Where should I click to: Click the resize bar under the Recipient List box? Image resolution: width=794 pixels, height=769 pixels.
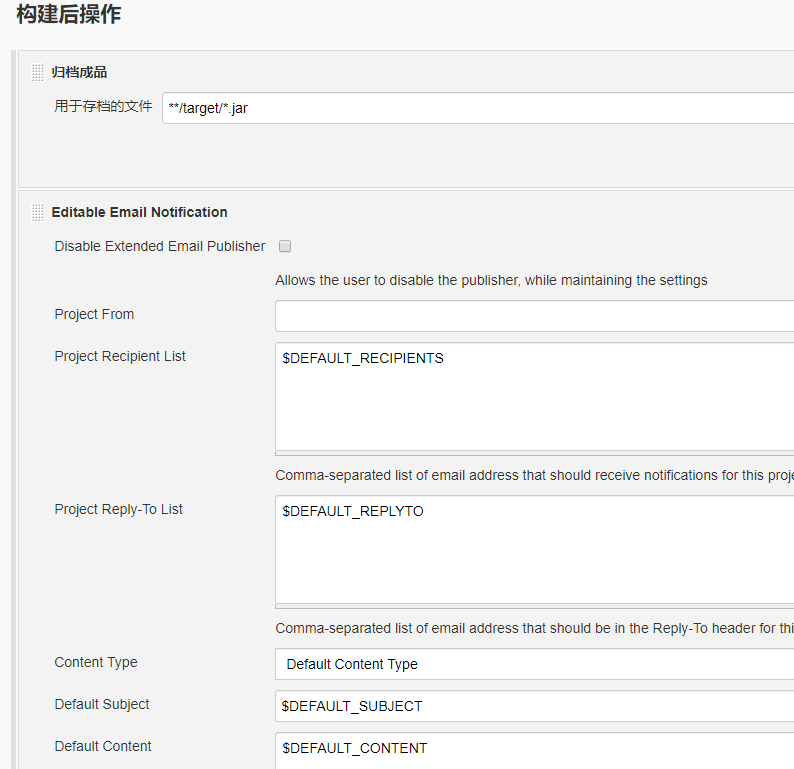click(535, 454)
